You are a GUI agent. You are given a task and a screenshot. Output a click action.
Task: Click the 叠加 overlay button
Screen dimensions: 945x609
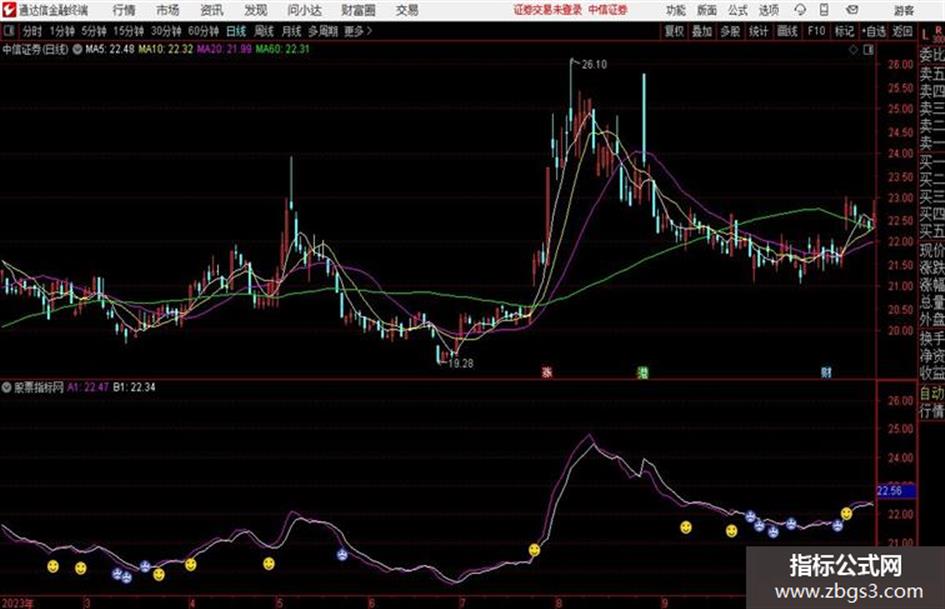[x=702, y=31]
